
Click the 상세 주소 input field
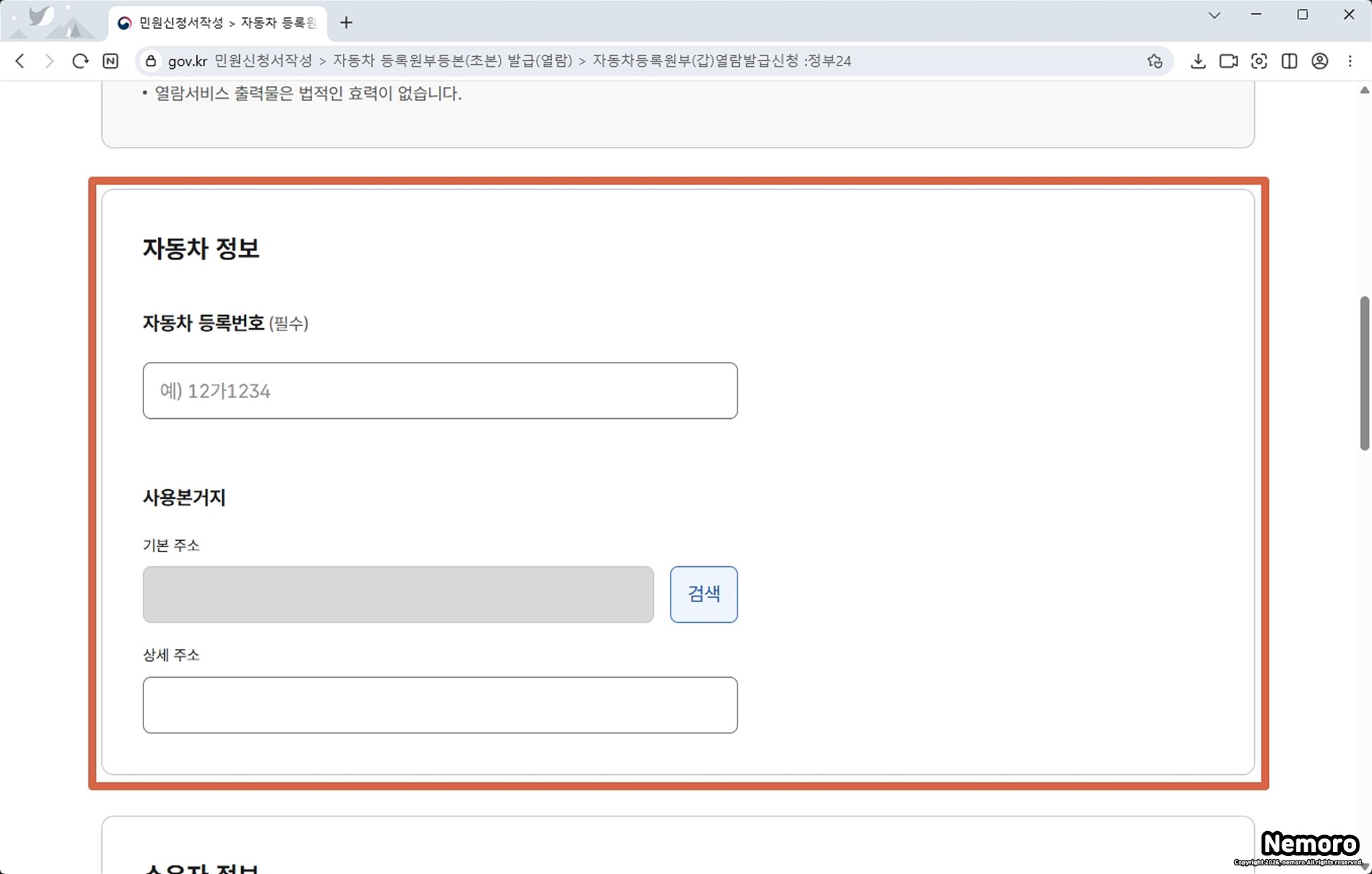point(439,704)
